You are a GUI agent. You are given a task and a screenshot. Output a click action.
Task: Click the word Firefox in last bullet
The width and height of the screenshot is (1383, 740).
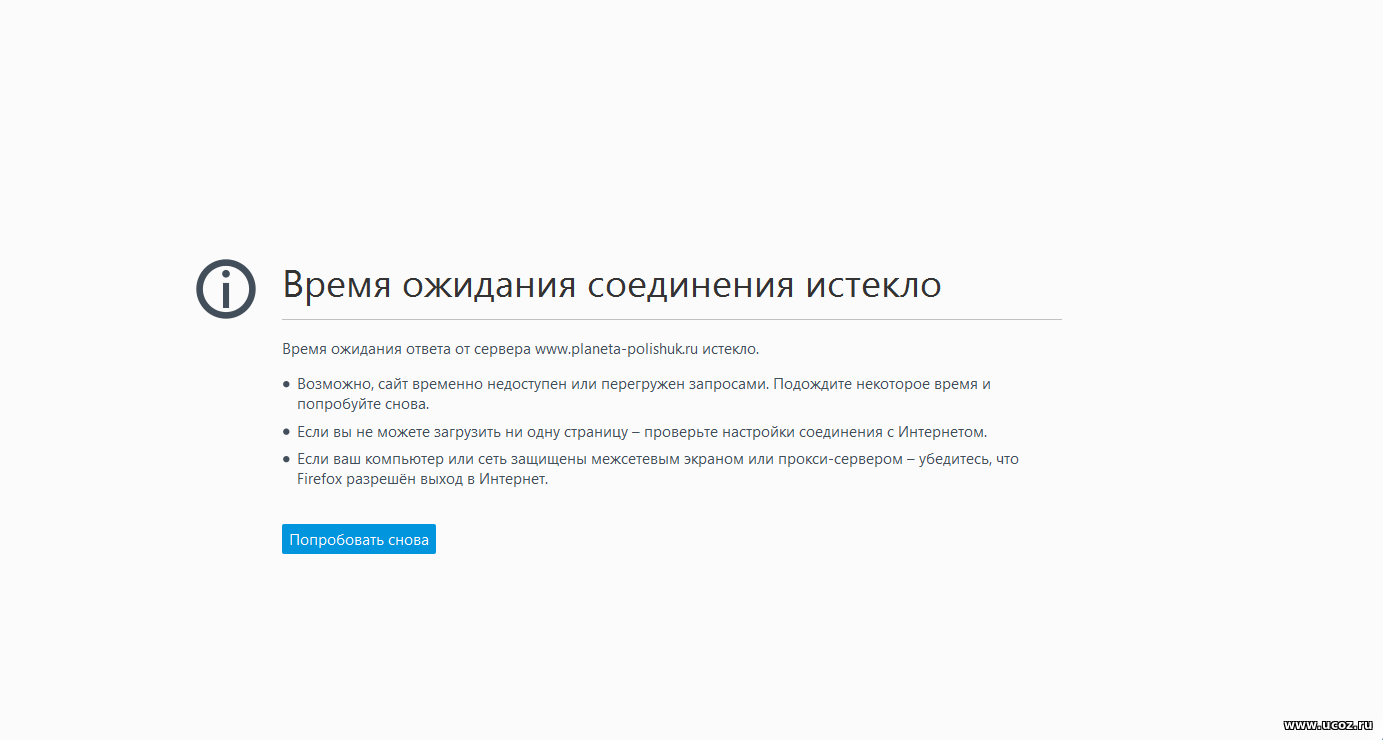click(x=319, y=479)
